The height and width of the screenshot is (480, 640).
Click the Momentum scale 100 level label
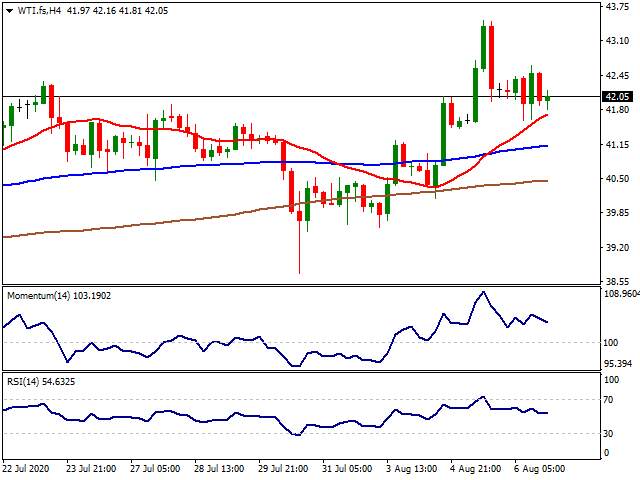[x=611, y=343]
